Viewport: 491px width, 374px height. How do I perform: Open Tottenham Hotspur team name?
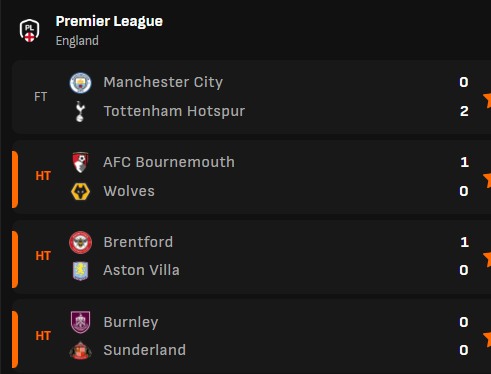[x=174, y=111]
